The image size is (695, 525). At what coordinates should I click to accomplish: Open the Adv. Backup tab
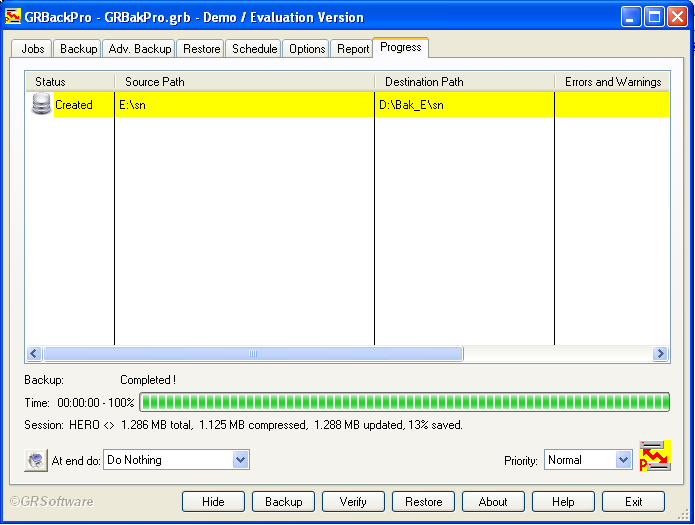[140, 49]
